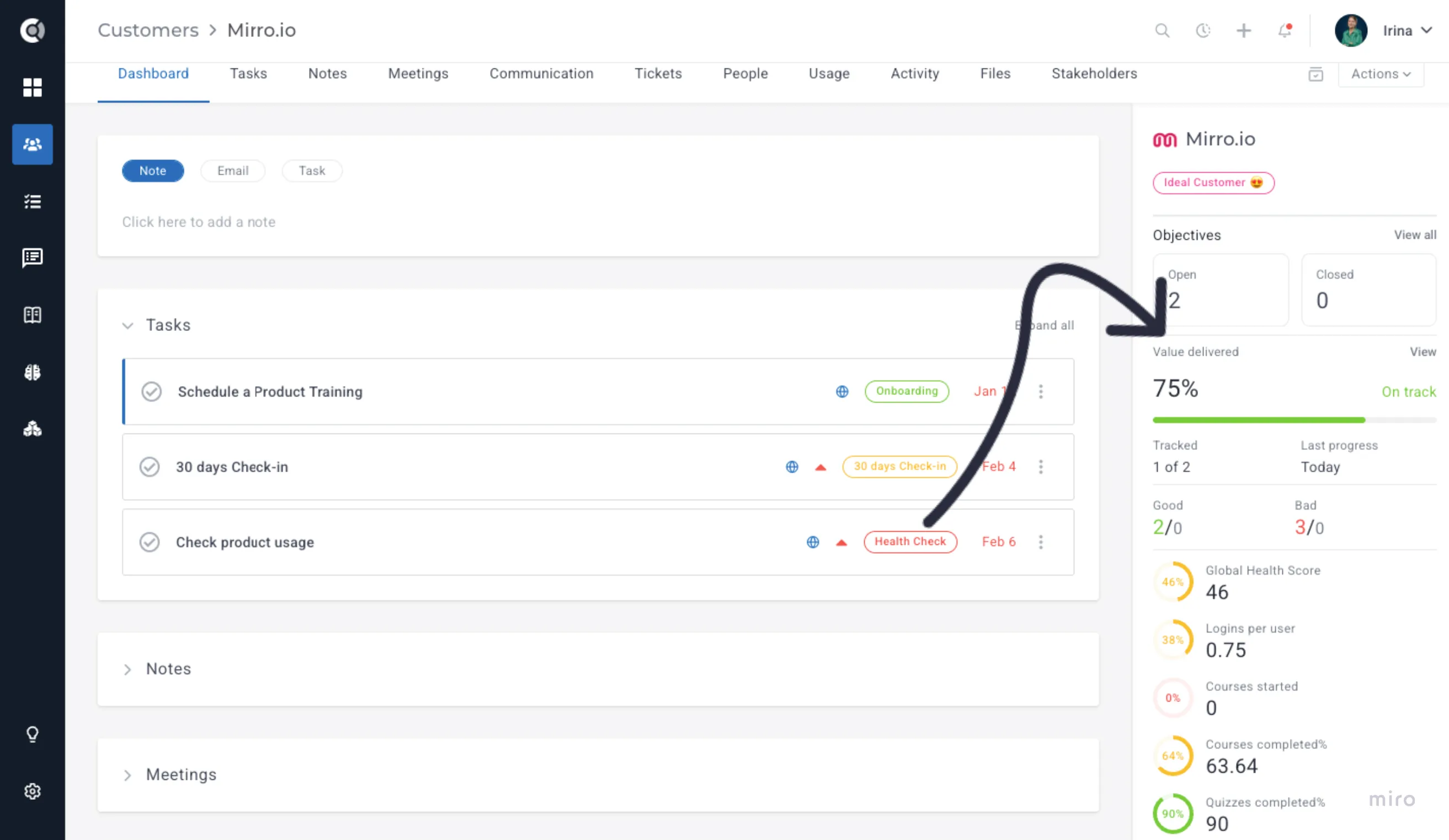Mark Check product usage task complete
This screenshot has height=840, width=1449.
(150, 542)
